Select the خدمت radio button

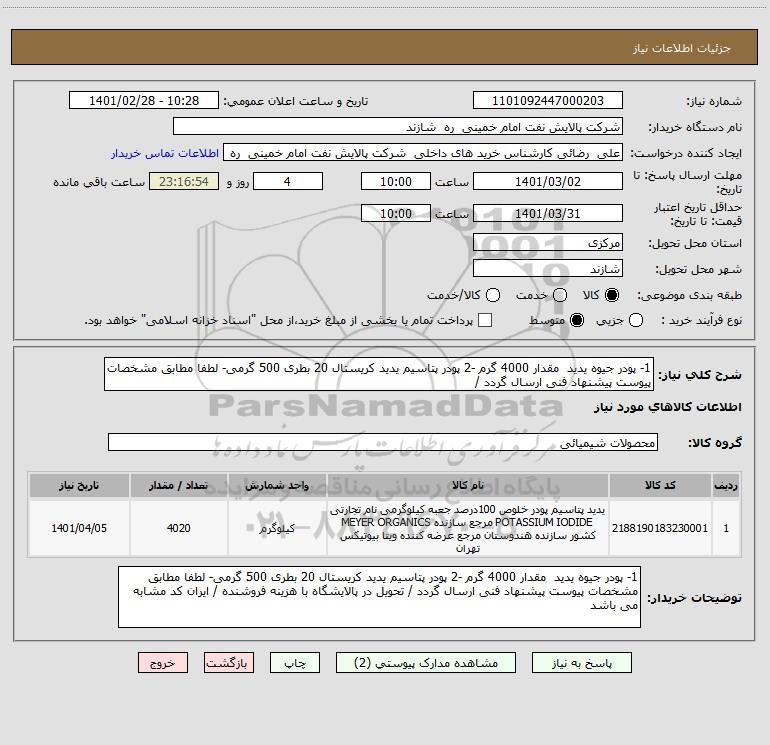[560, 295]
